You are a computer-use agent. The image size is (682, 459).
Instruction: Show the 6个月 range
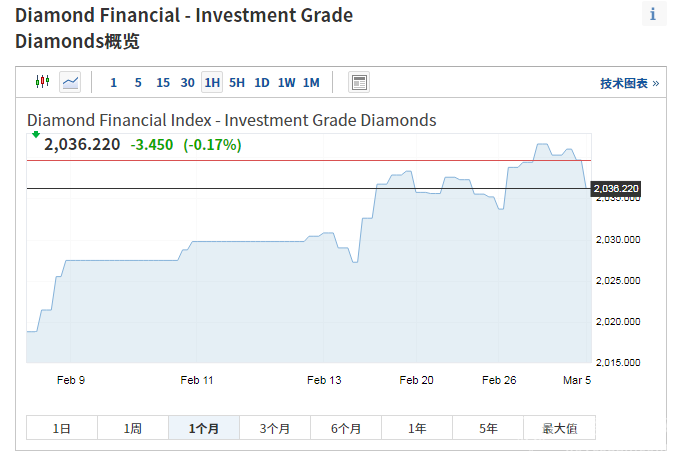tap(346, 428)
